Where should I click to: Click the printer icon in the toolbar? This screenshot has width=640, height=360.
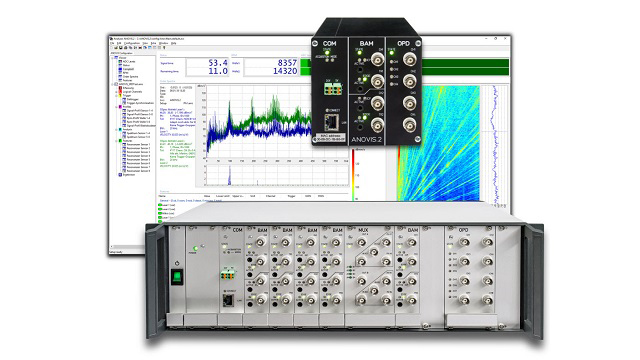pyautogui.click(x=126, y=48)
